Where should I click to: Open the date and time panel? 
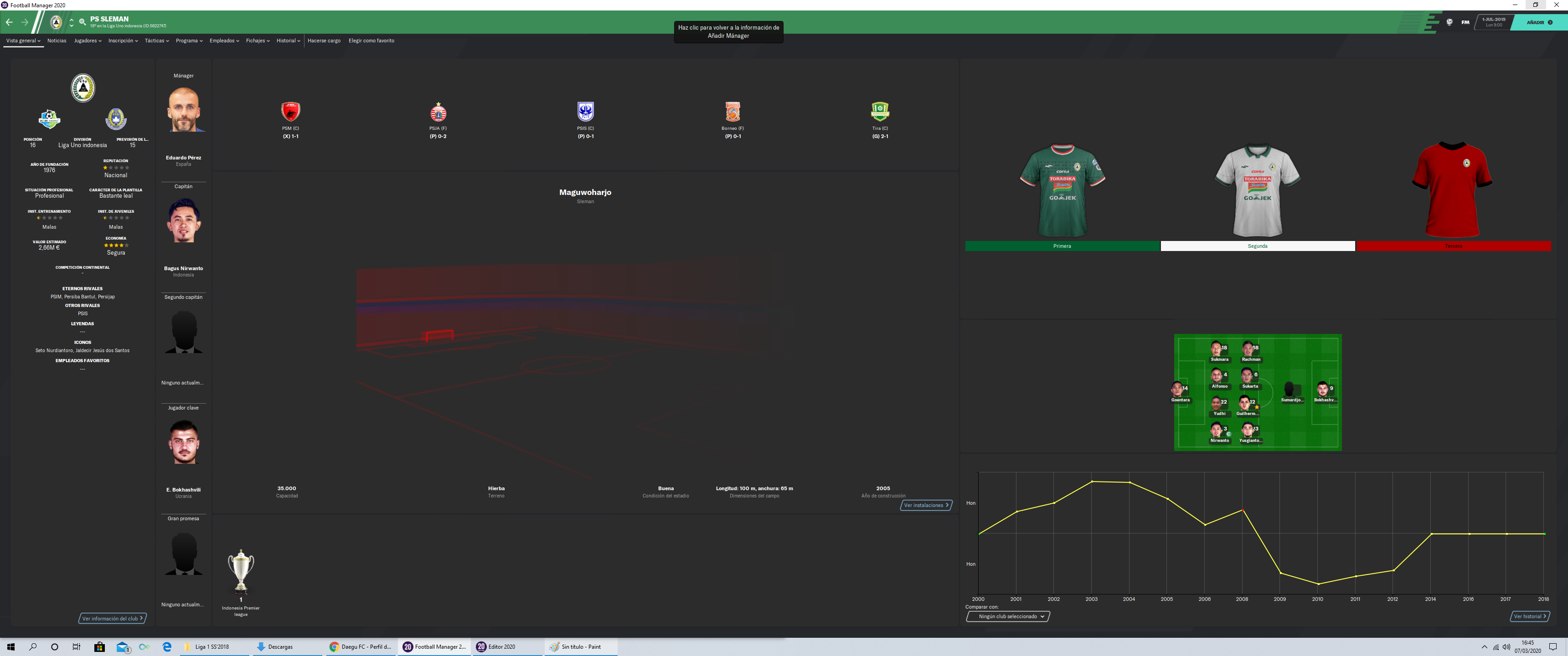pos(1494,22)
